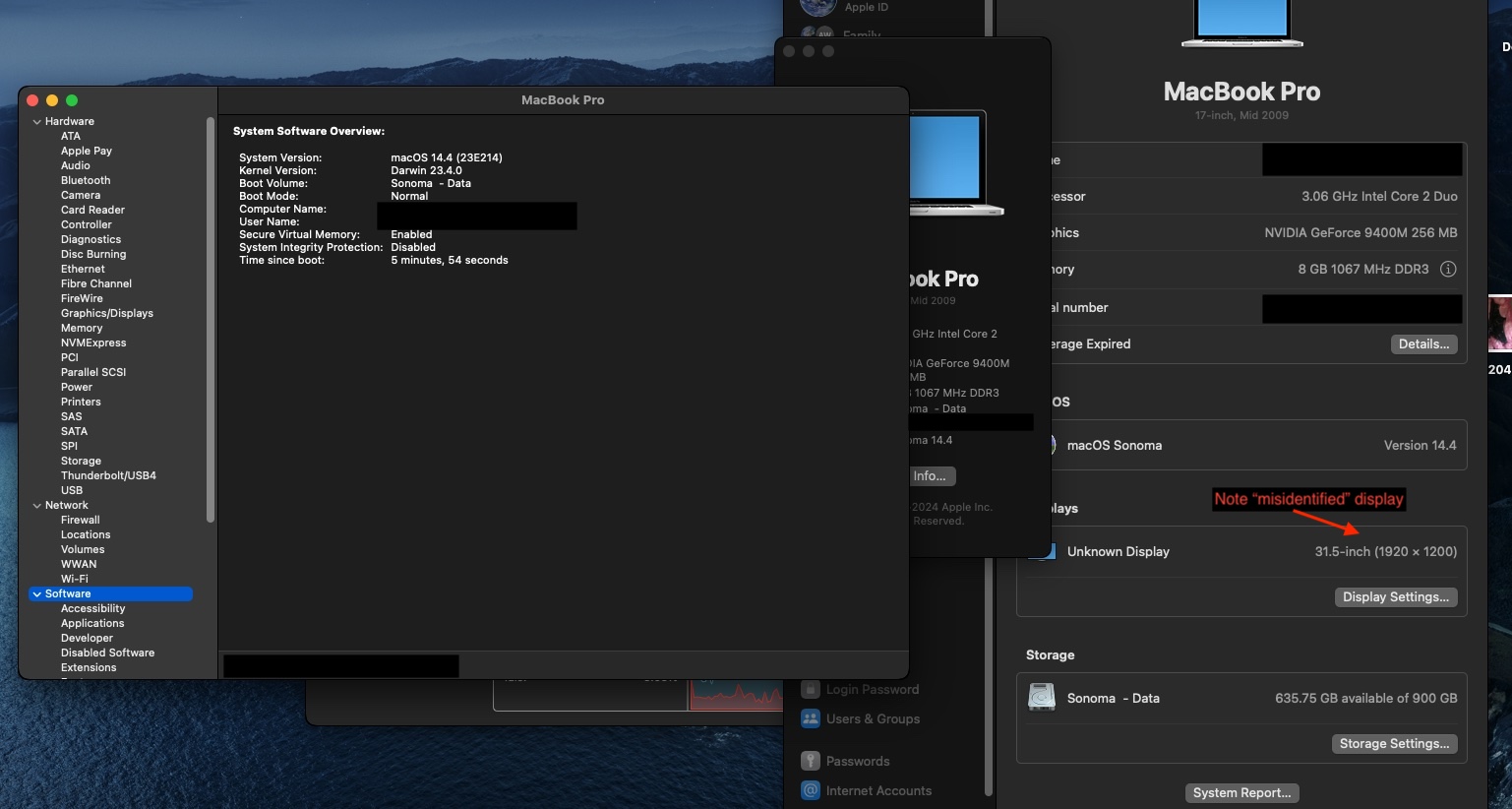
Task: Select Parallel SCSI in the sidebar
Action: (x=93, y=373)
